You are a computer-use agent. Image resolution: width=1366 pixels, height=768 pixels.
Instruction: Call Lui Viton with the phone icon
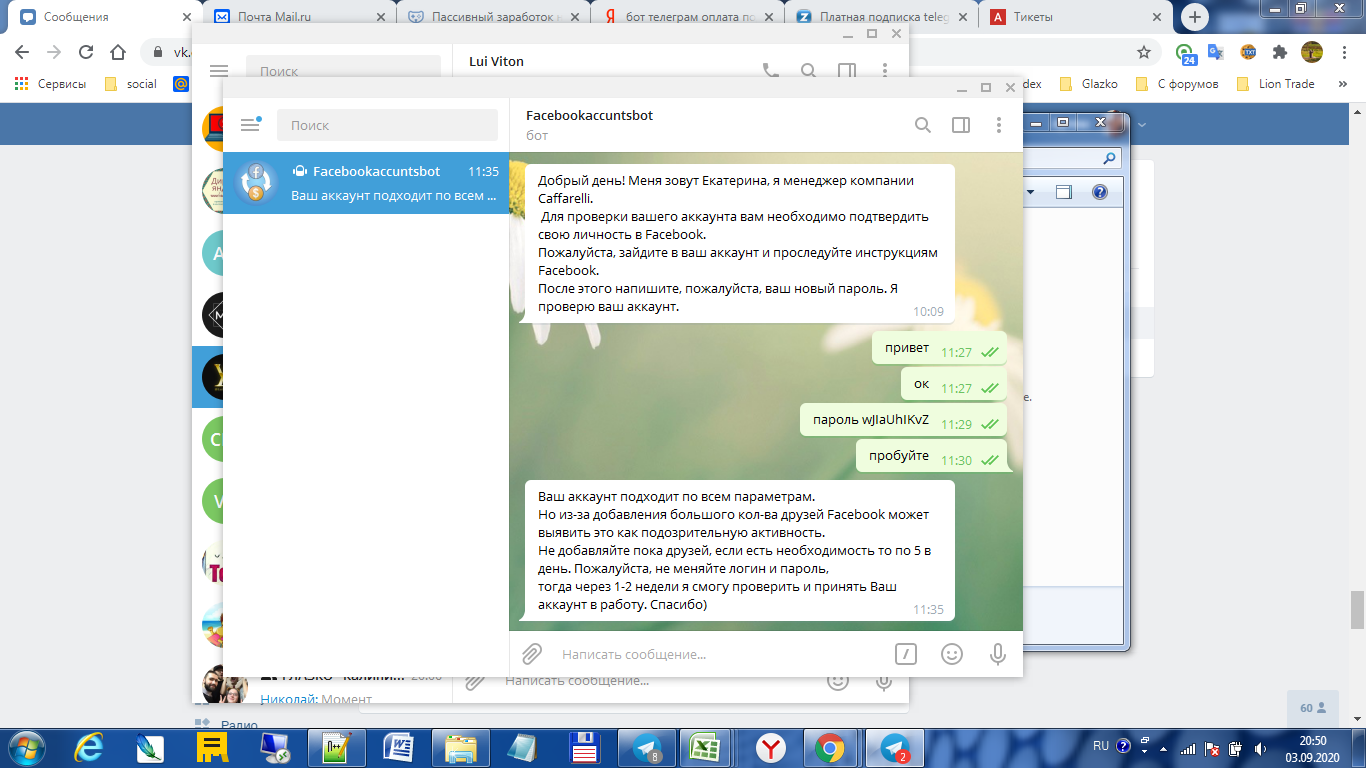(770, 71)
